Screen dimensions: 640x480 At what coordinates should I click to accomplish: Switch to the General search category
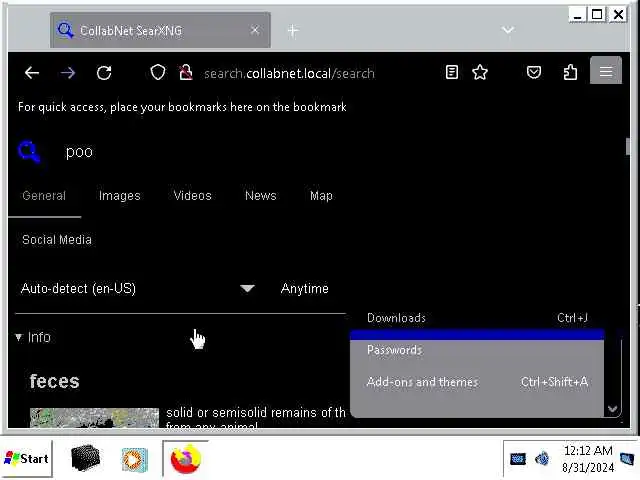point(44,196)
